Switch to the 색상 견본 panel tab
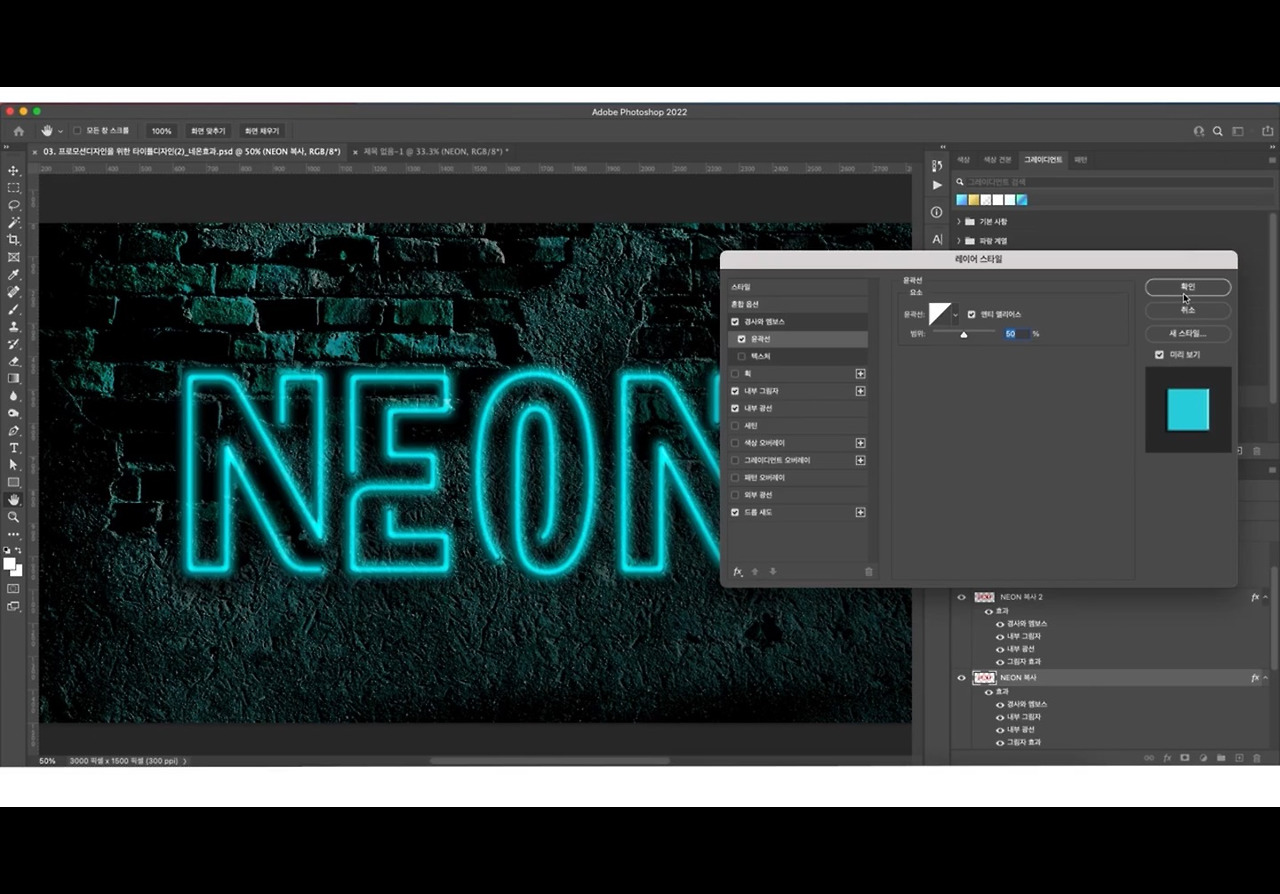Screen dimensions: 1280x894 (998, 160)
